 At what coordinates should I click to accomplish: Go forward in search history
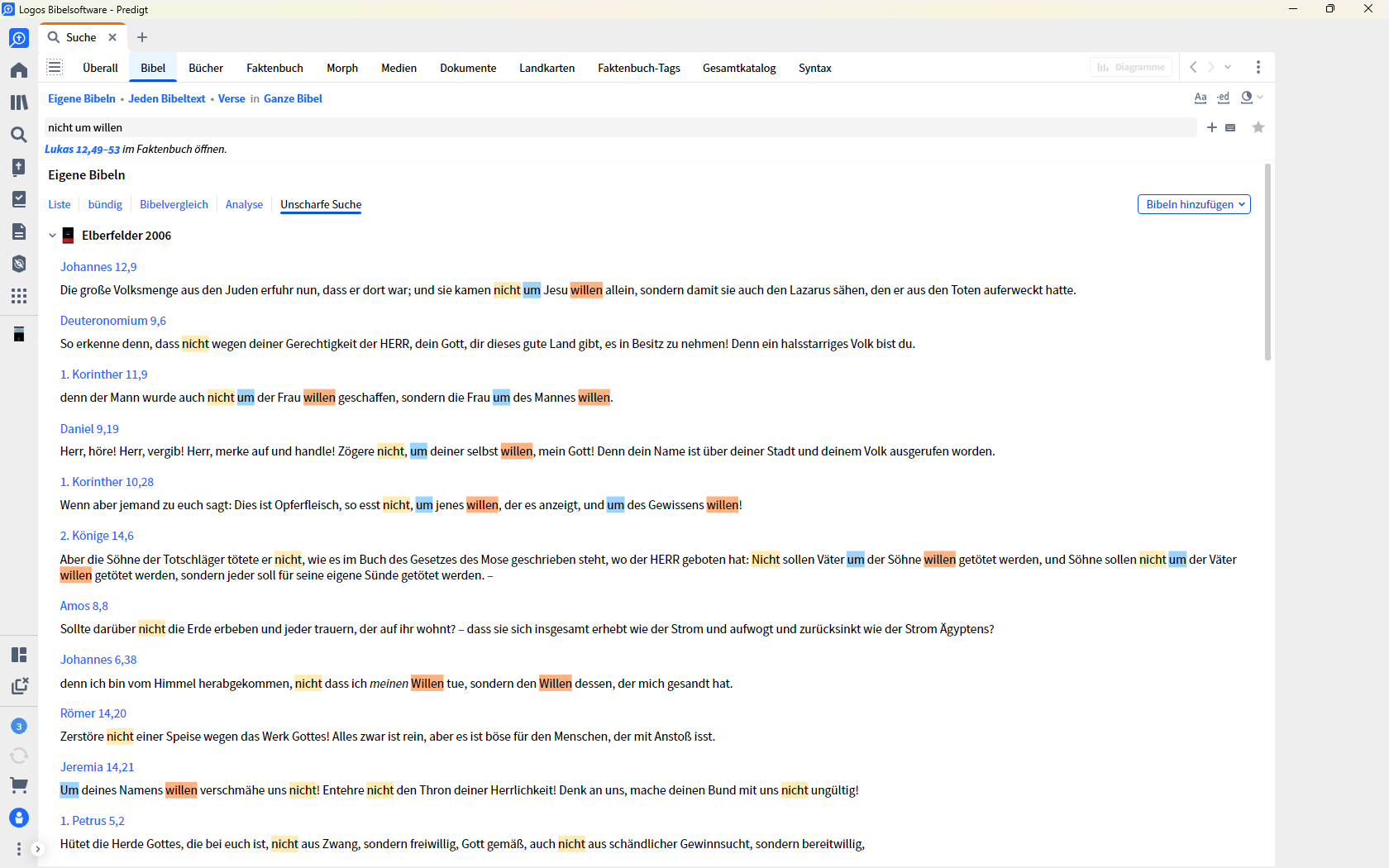[x=1211, y=67]
